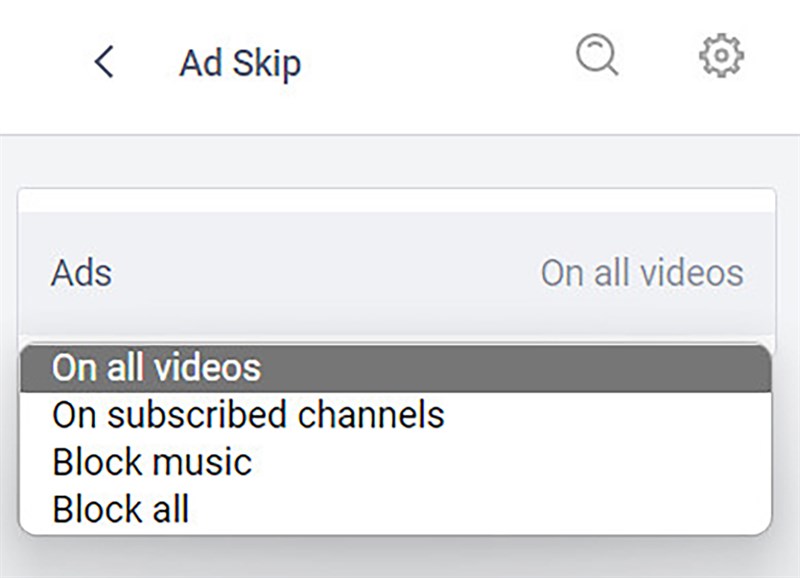Click the Ads settings row
800x578 pixels.
coord(400,273)
